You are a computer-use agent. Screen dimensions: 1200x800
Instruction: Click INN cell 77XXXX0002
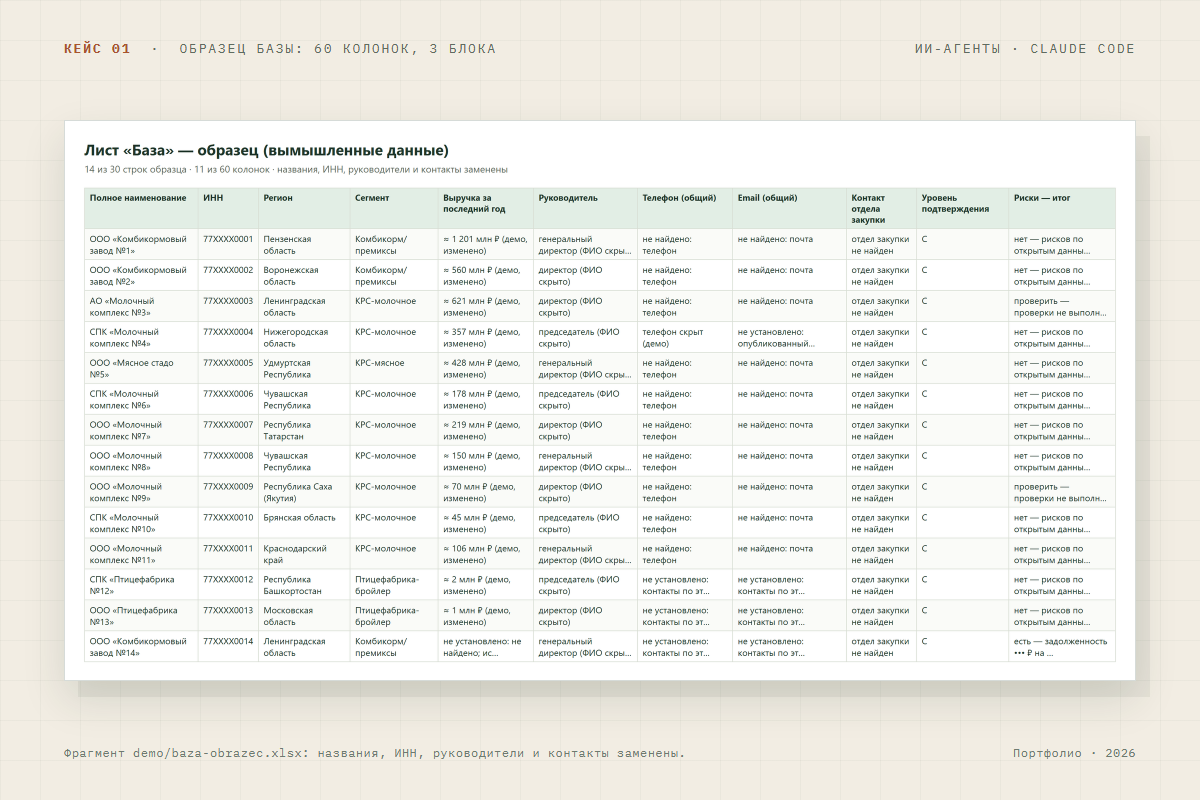tap(228, 276)
